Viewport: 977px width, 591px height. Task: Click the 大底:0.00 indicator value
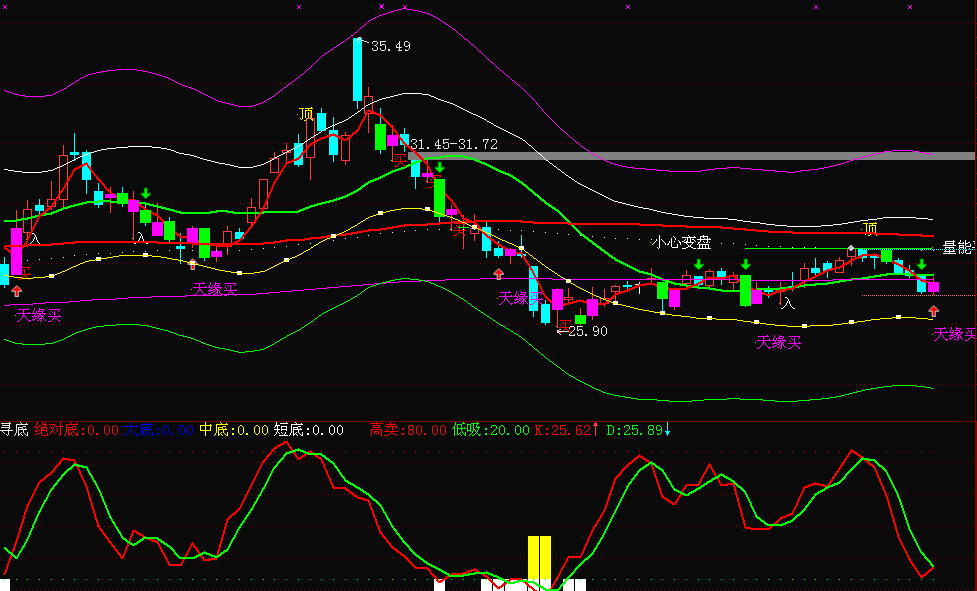[158, 430]
